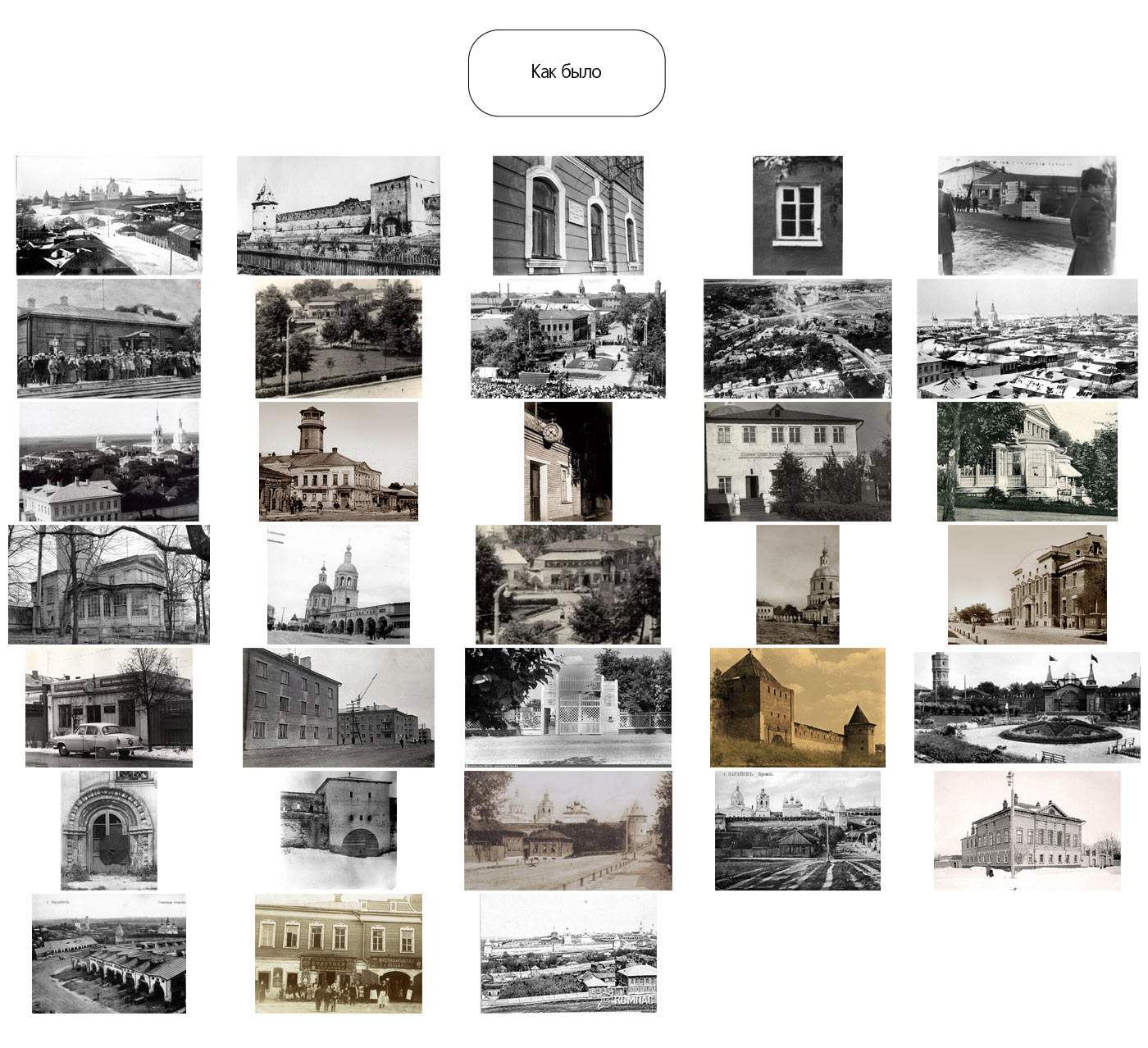Select the postcard captioned "г. Зарайск. Кремль"
Screen dimensions: 1148x1048
pos(797,830)
